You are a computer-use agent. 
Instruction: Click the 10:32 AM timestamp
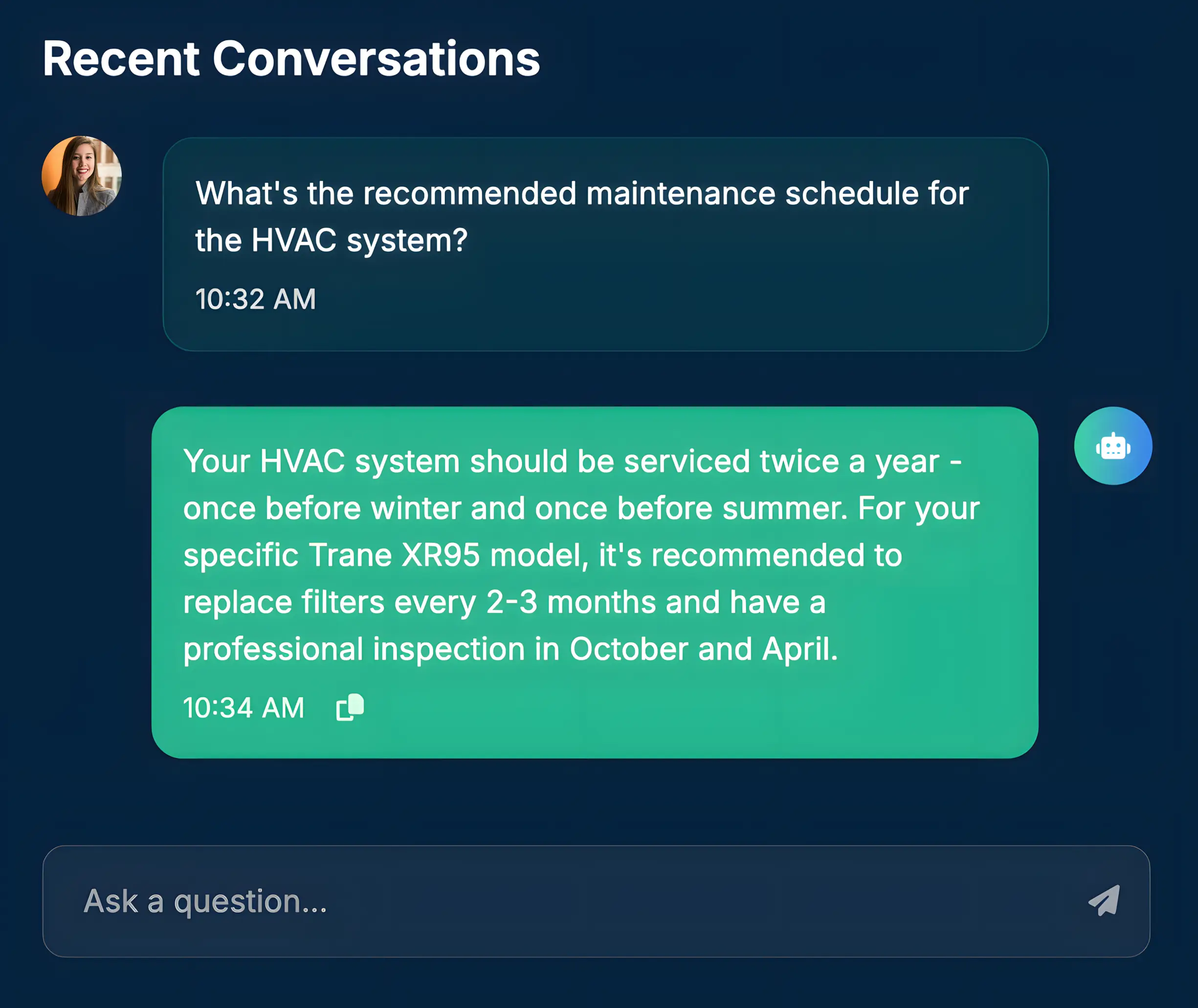(x=255, y=299)
